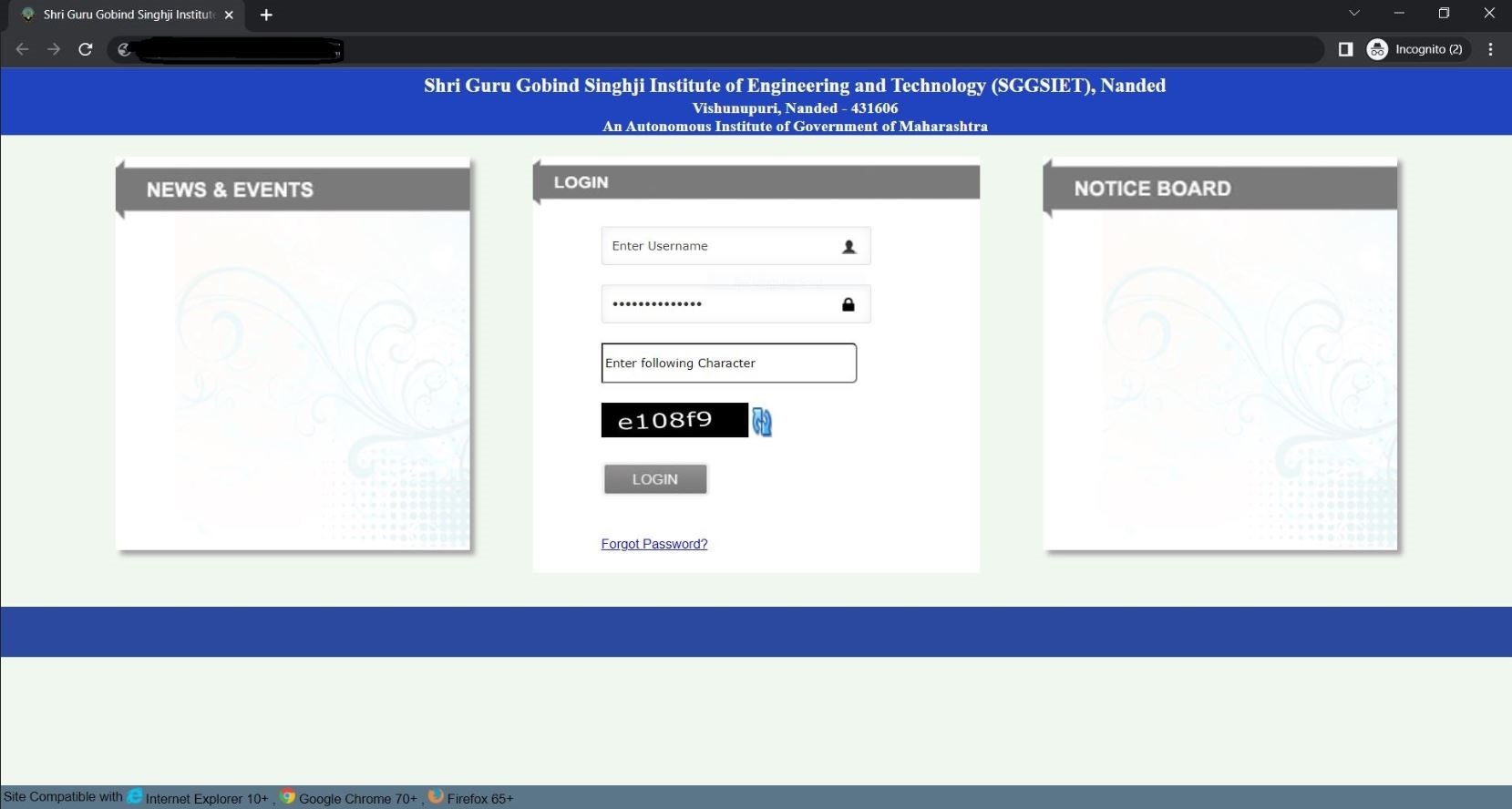Click the padlock icon in the password field
The height and width of the screenshot is (809, 1512).
tap(848, 304)
